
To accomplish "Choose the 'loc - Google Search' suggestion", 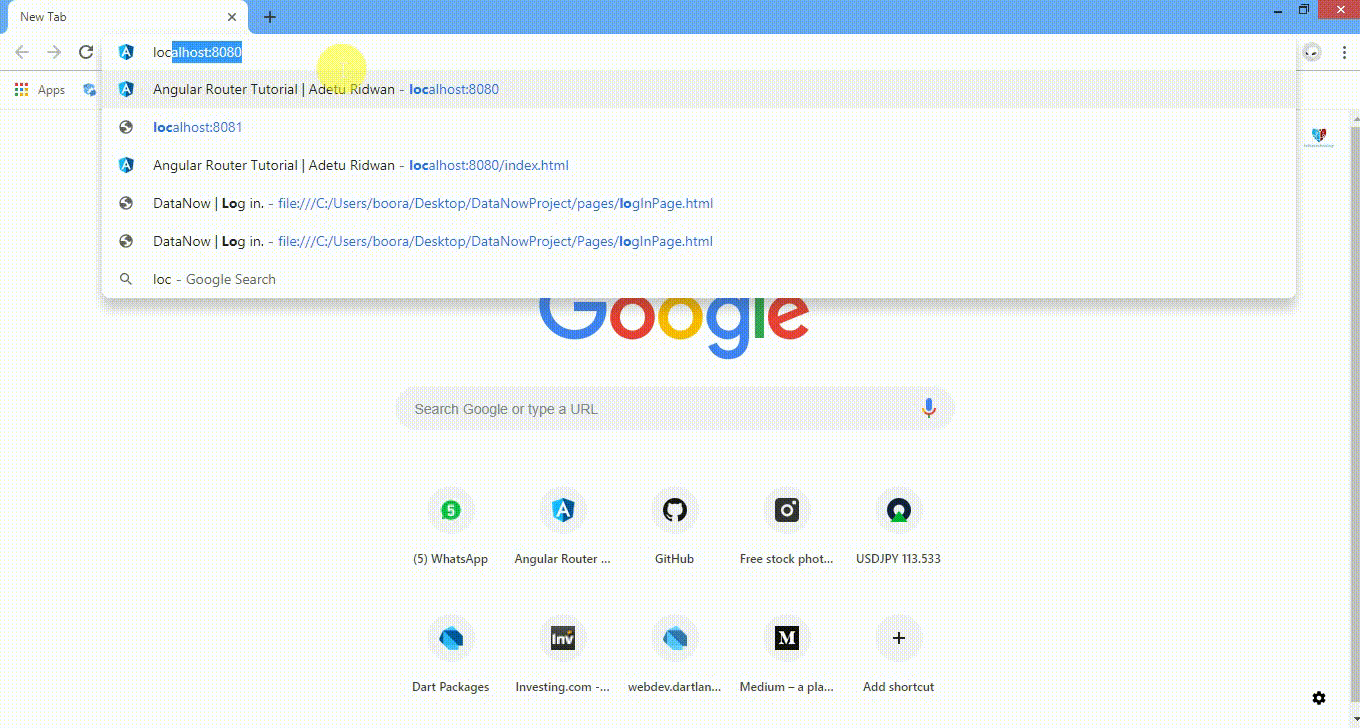I will click(699, 279).
